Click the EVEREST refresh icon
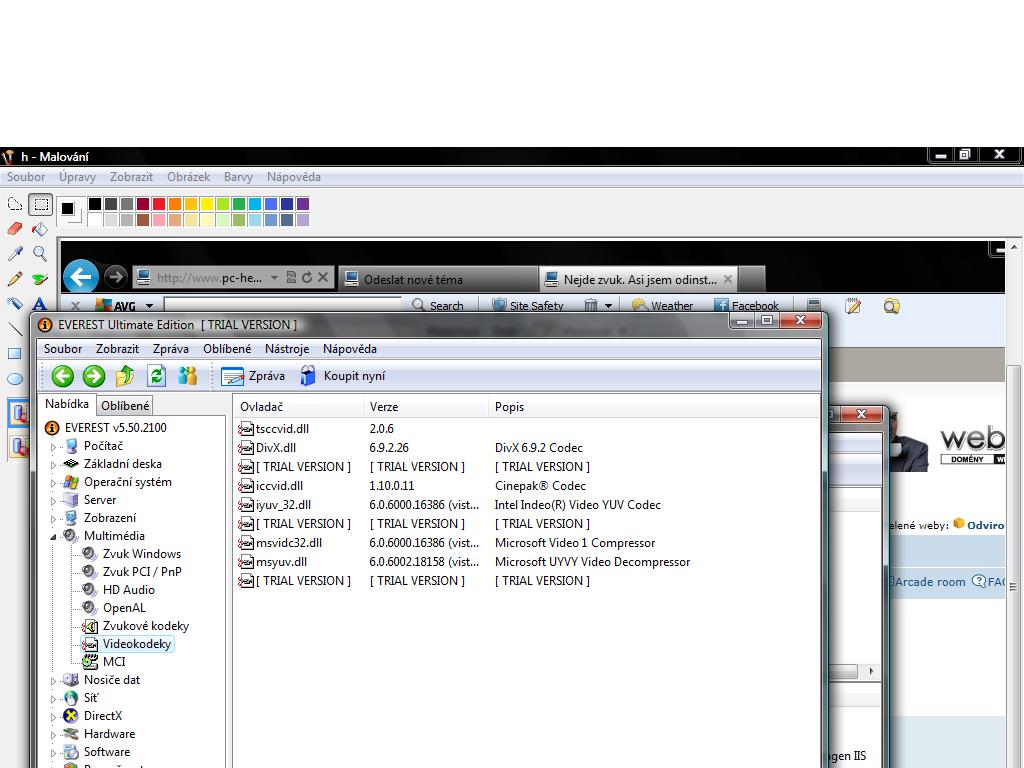Image resolution: width=1024 pixels, height=768 pixels. (156, 376)
